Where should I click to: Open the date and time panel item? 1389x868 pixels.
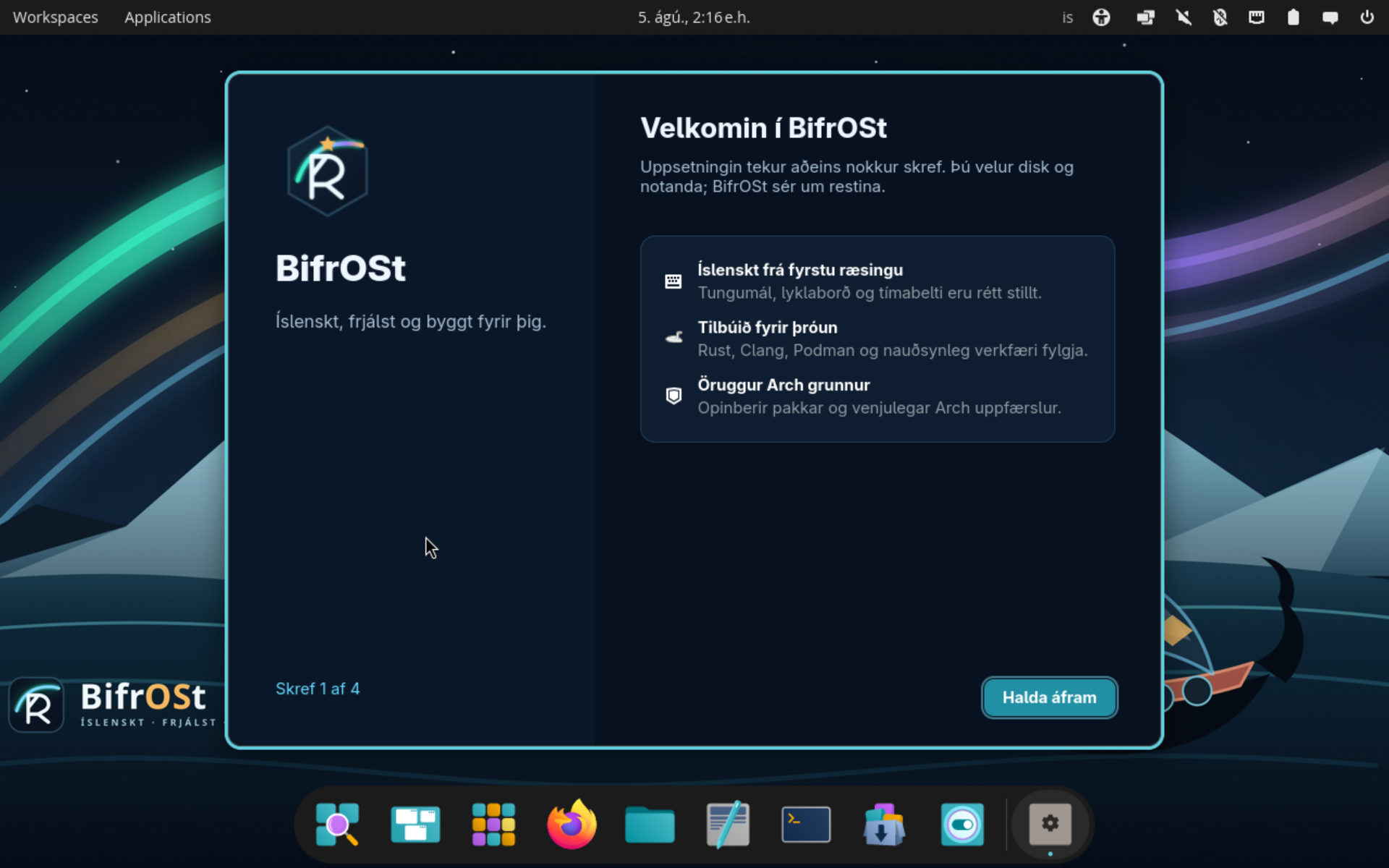point(694,17)
